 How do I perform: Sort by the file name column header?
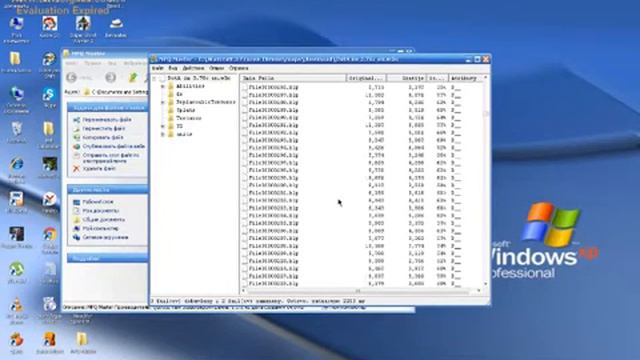click(293, 78)
